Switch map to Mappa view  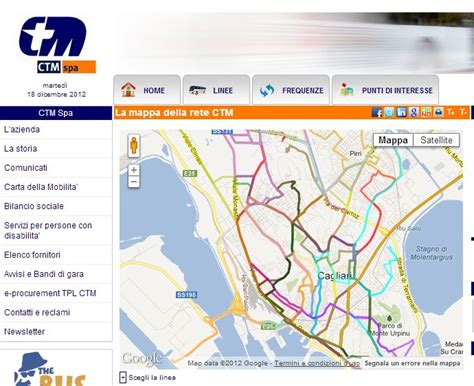tap(393, 140)
